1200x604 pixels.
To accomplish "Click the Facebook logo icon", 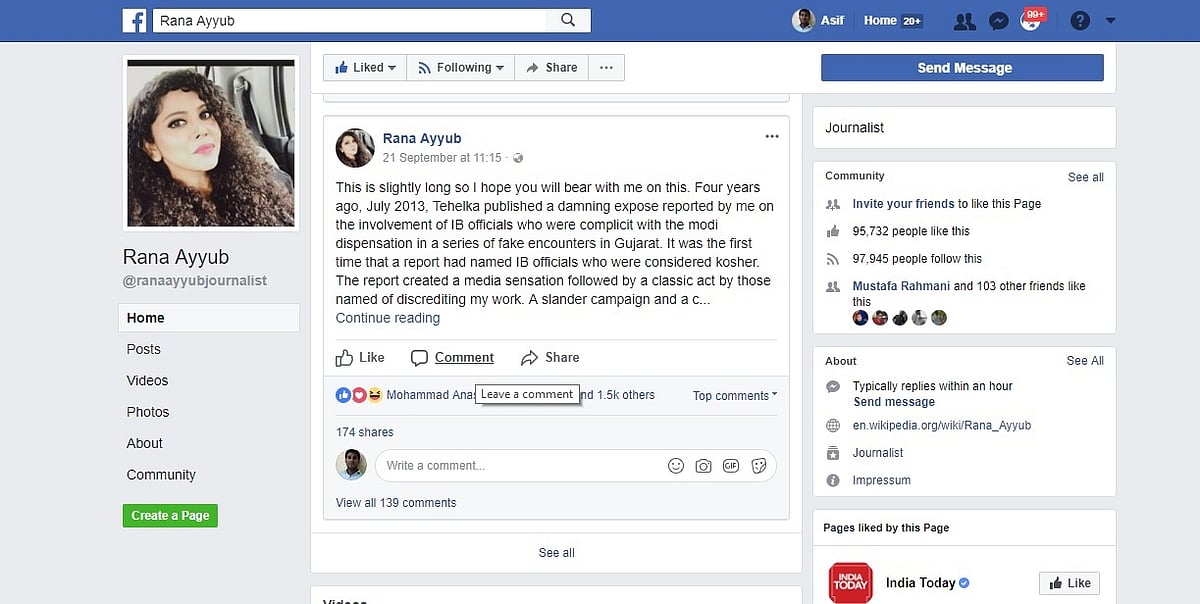I will click(134, 20).
